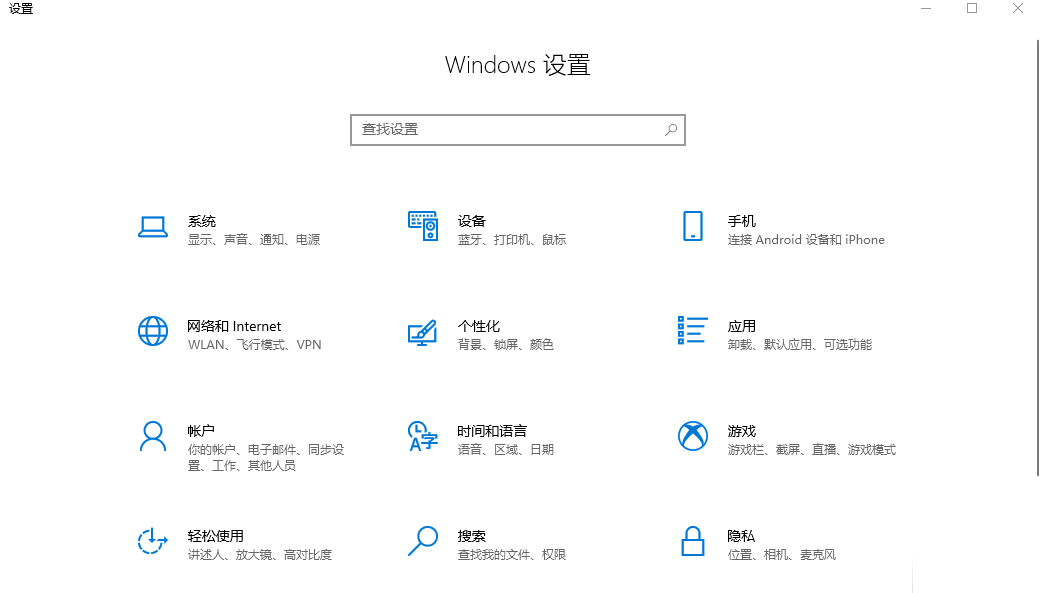The image size is (1040, 593).
Task: Click description 游戏栏、截屏、直播、游戏模式
Action: [812, 450]
